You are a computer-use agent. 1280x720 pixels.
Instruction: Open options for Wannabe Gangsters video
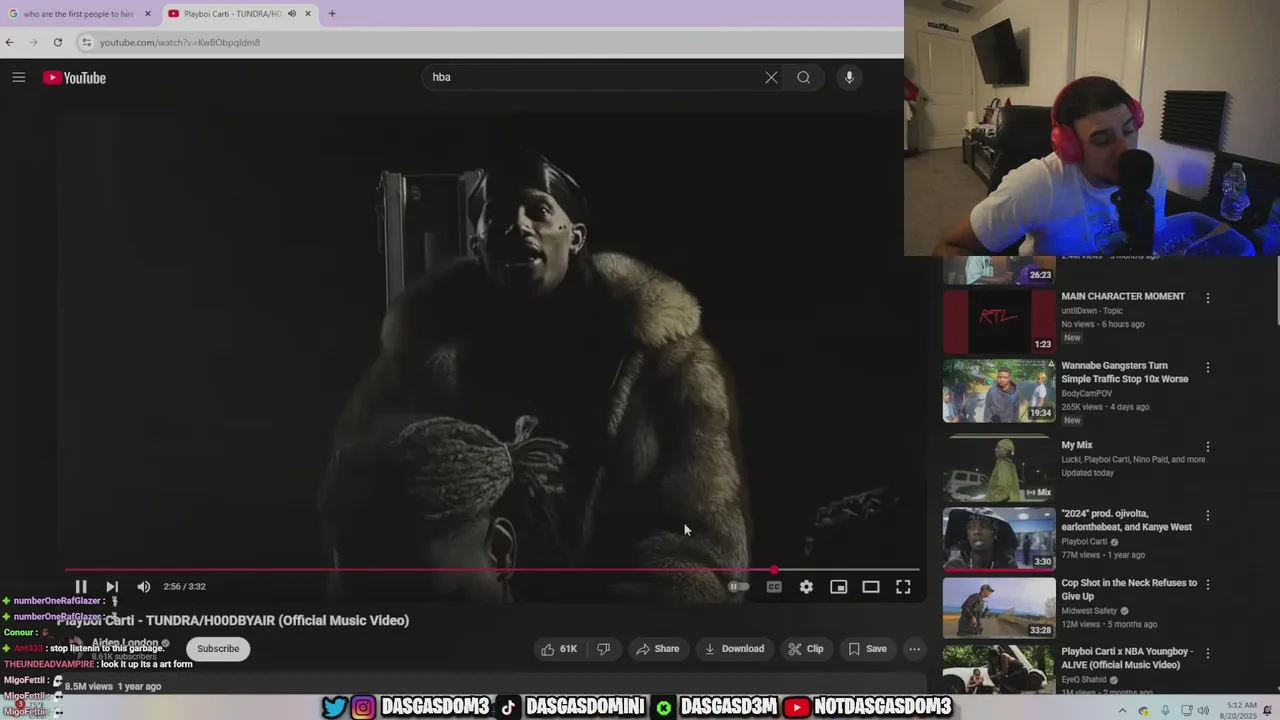coord(1208,367)
